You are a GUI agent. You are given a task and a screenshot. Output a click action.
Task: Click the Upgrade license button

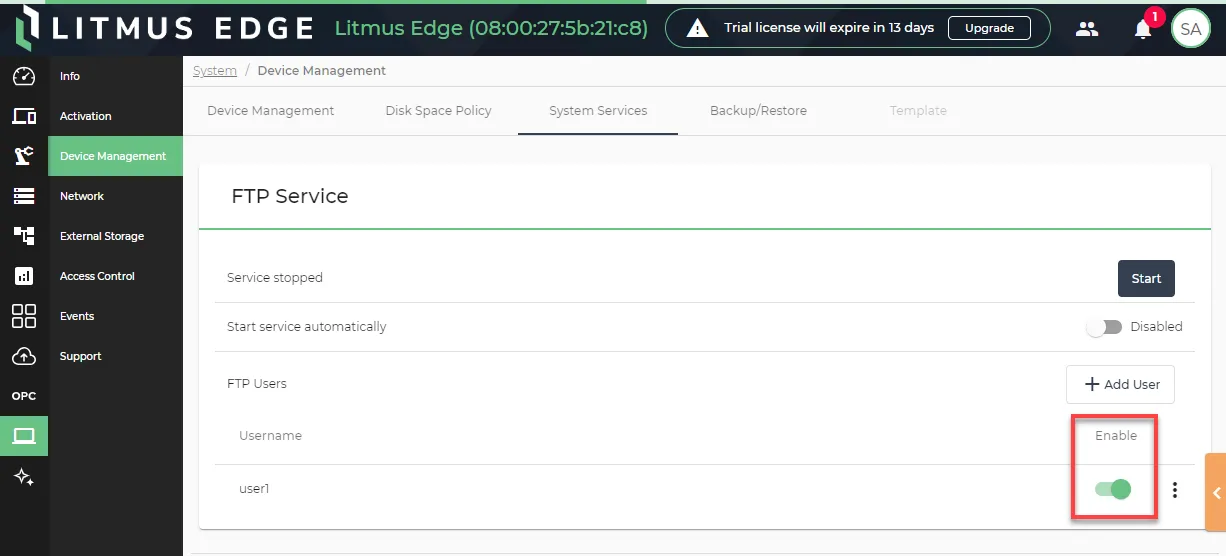coord(989,29)
